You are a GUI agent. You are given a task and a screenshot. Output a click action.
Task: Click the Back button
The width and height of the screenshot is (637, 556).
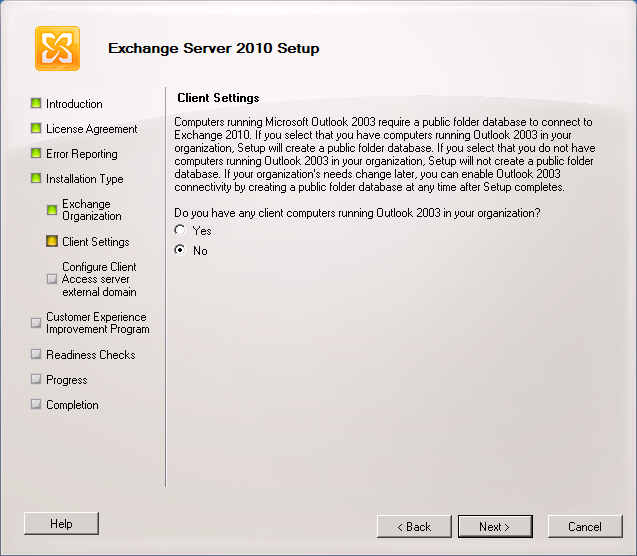coord(414,526)
